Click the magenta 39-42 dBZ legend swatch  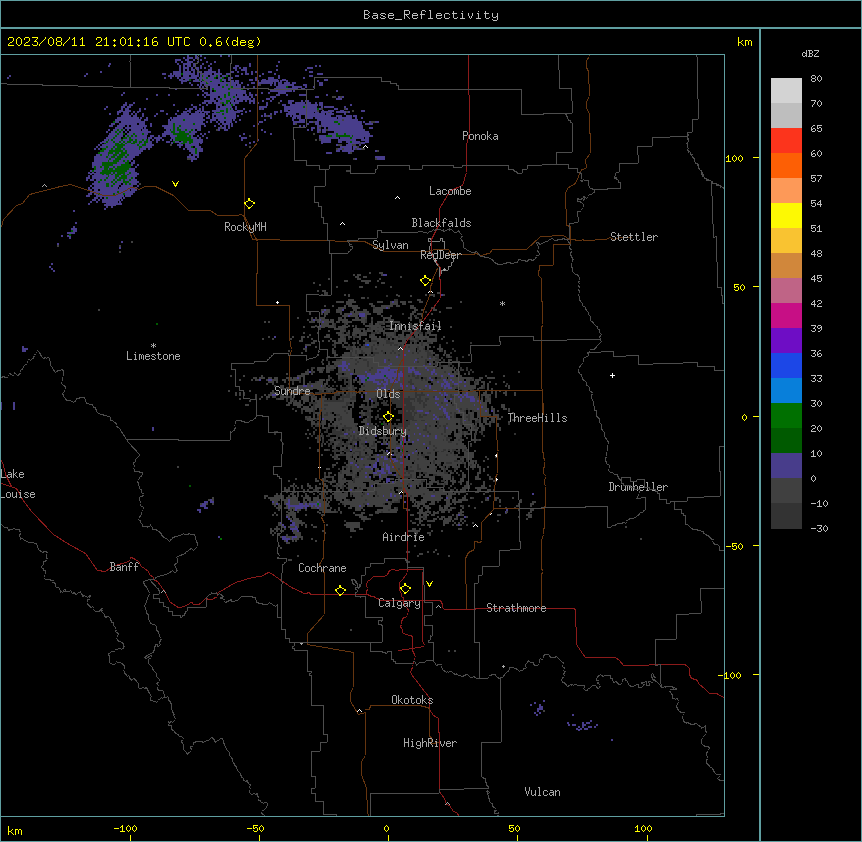tap(786, 315)
